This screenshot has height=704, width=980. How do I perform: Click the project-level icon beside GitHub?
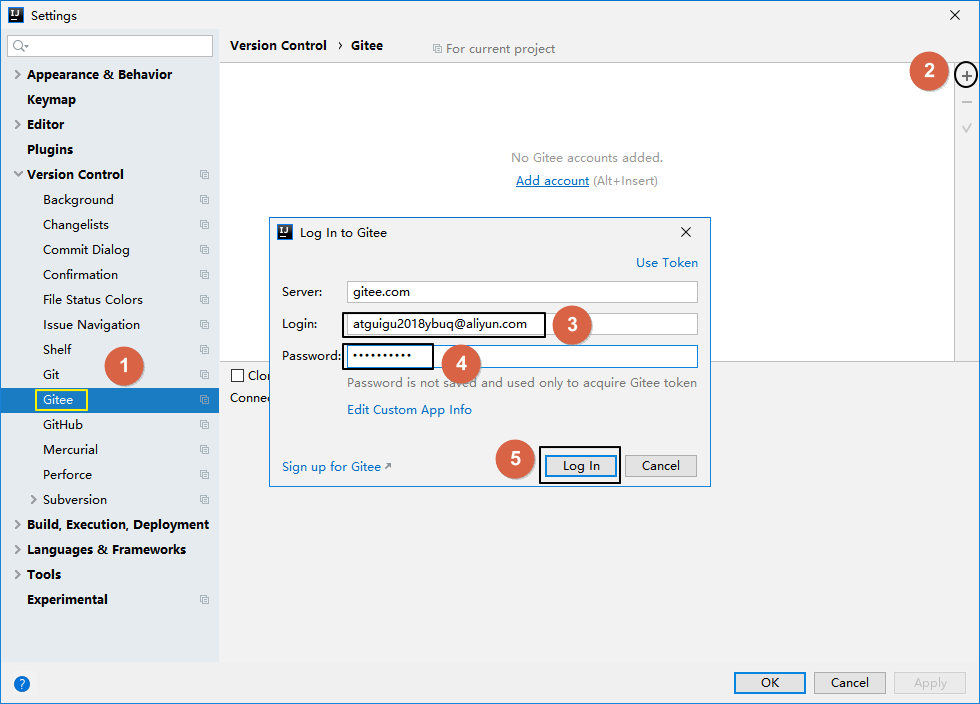204,425
